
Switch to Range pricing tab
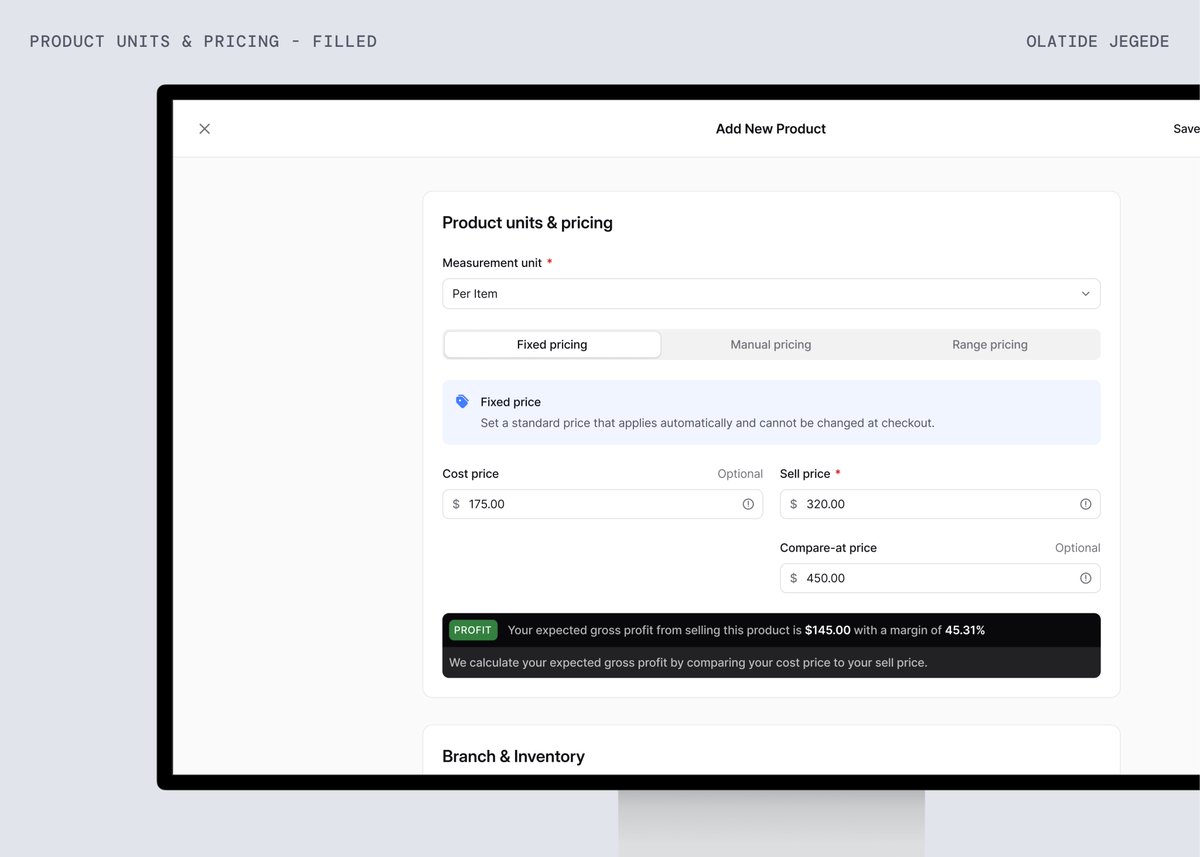pos(990,345)
